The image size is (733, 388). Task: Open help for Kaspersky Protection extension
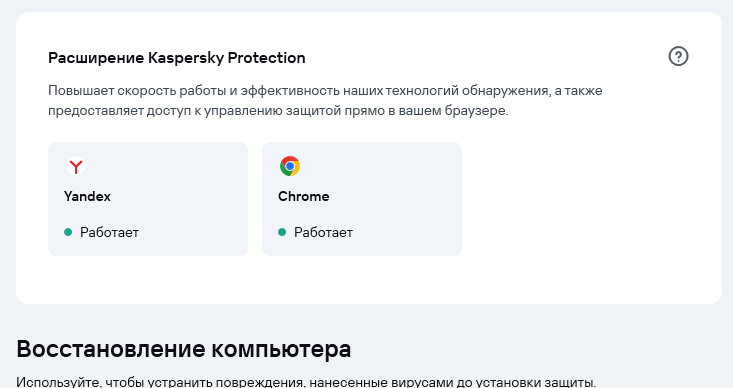[x=678, y=57]
